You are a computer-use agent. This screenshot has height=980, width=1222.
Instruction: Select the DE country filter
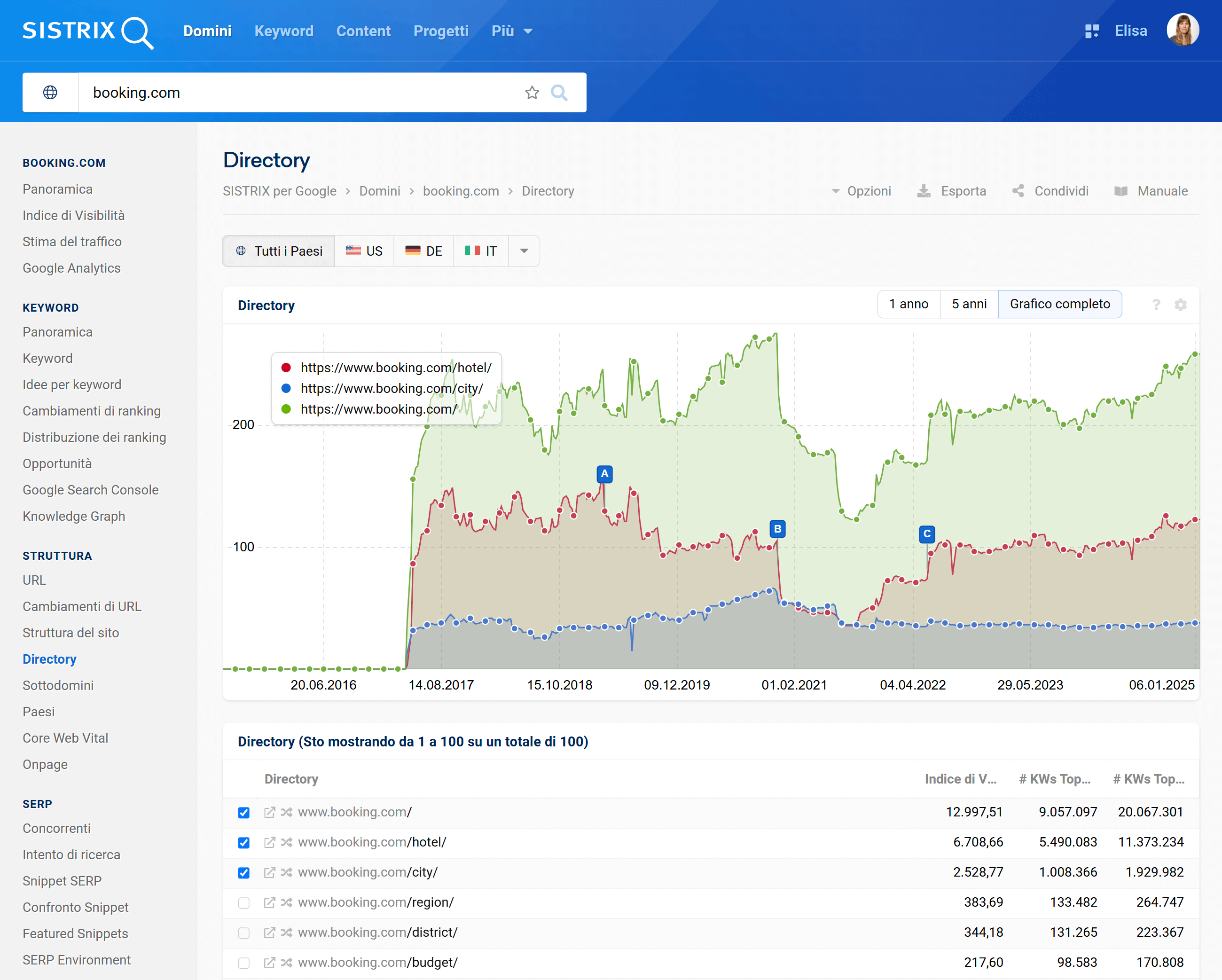click(424, 251)
